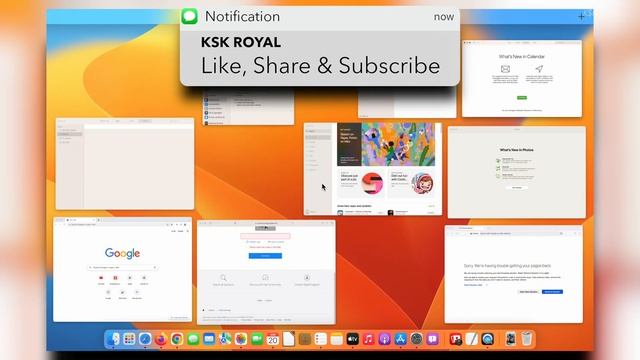Viewport: 640px width, 360px height.
Task: Open QuickTime Player from the Dock
Action: click(x=487, y=339)
